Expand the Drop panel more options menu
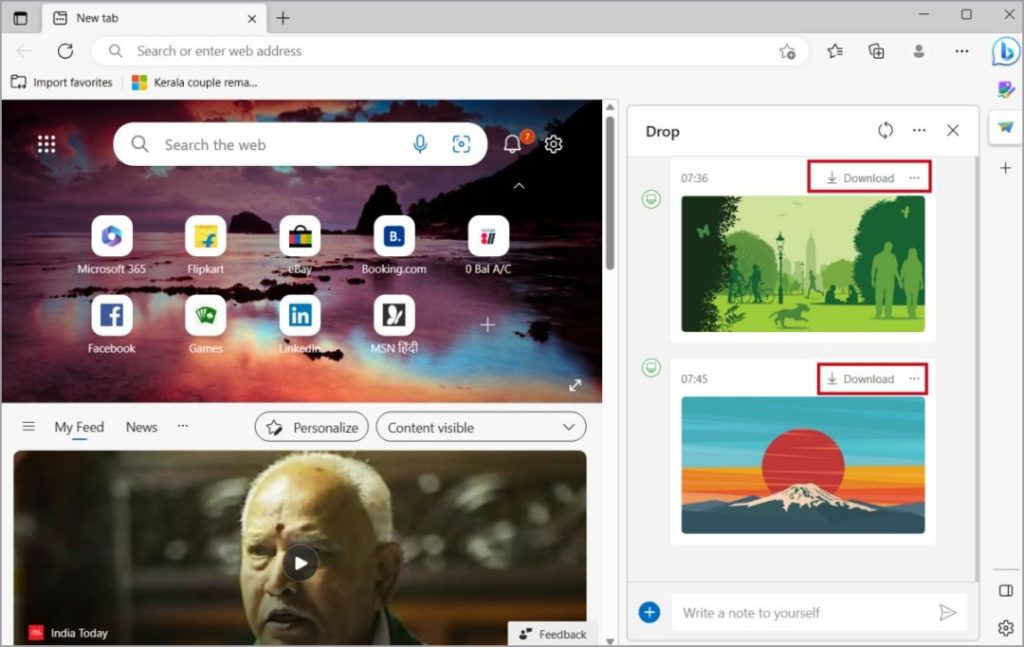 (x=919, y=130)
